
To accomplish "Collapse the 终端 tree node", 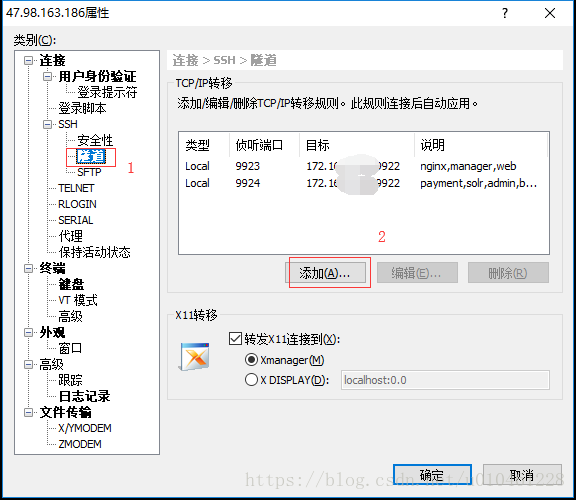I will [28, 268].
